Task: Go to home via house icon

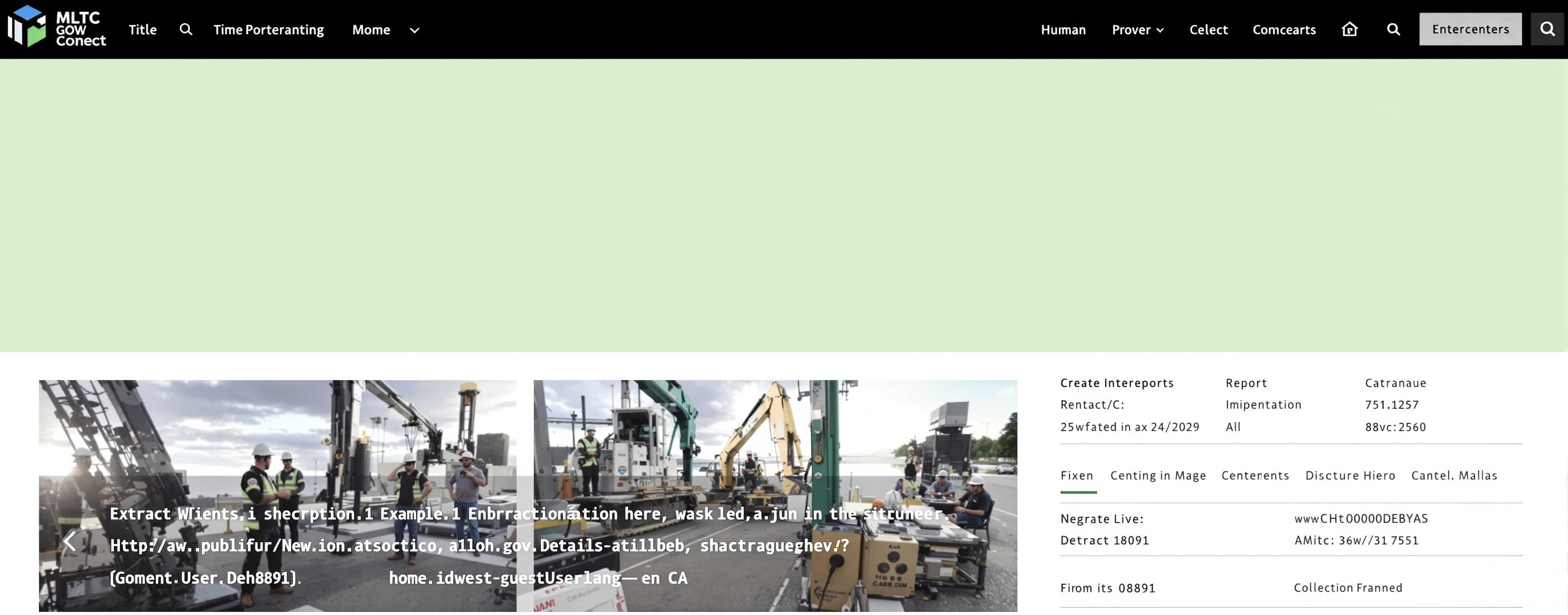Action: 1349,29
